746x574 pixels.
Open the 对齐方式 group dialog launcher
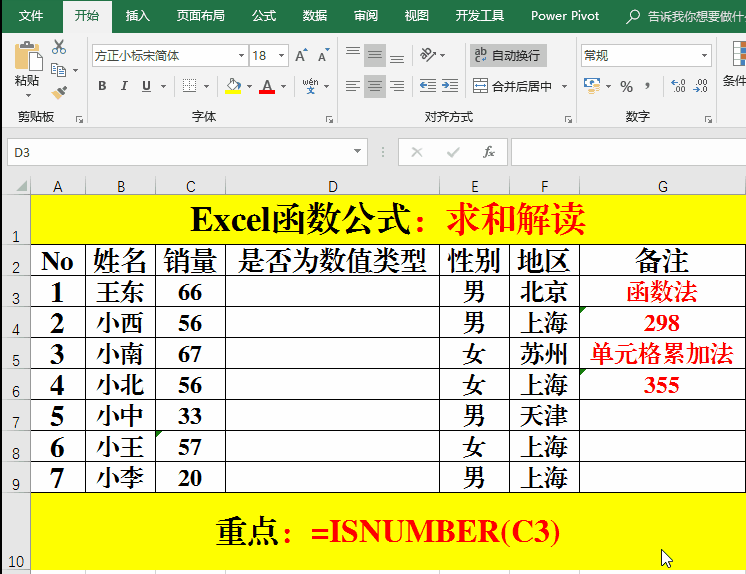(568, 119)
